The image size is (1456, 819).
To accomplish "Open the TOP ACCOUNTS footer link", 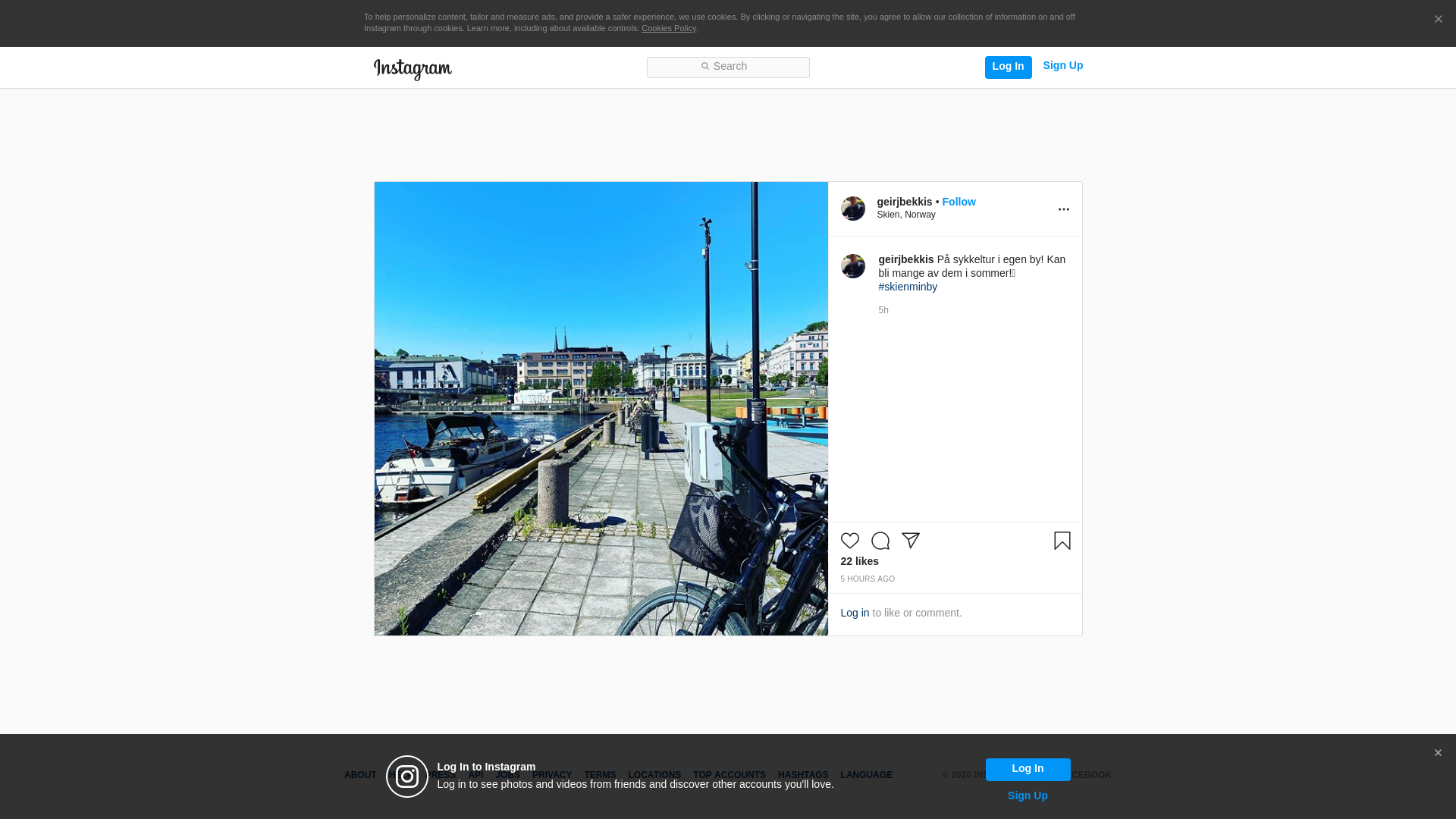I will click(x=730, y=775).
